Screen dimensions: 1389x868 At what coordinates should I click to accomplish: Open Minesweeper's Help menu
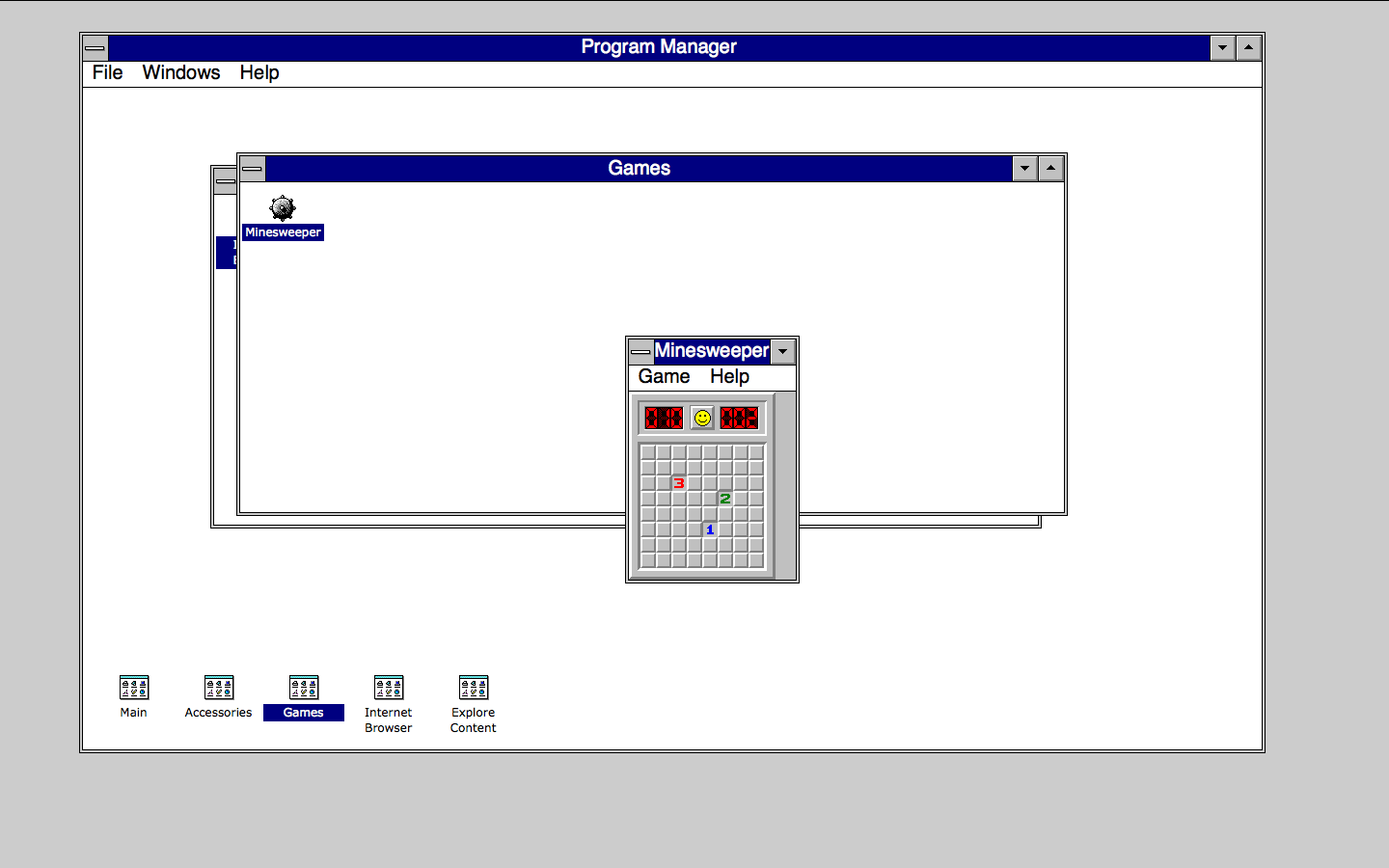729,376
